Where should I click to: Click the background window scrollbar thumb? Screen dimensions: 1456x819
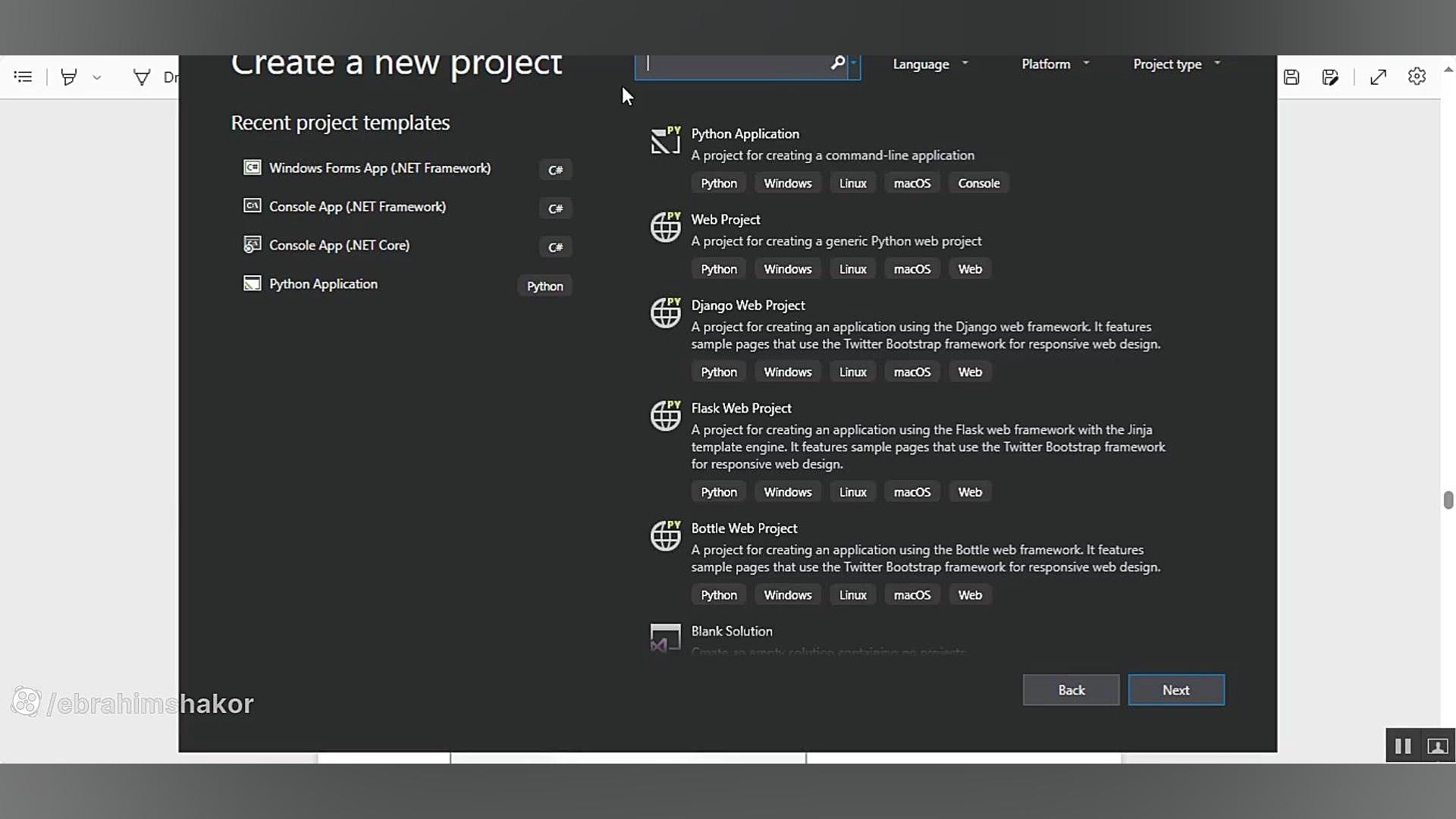click(1448, 500)
